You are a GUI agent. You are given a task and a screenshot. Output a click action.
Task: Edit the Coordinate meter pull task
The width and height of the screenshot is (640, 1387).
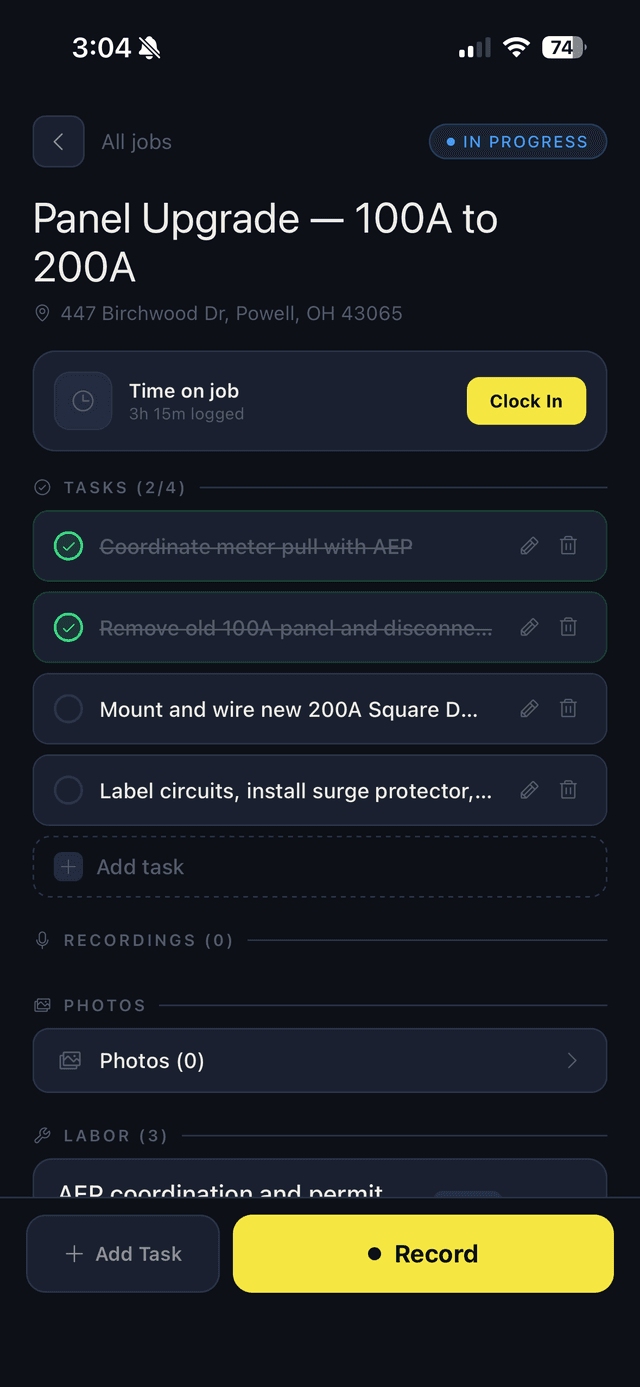(x=529, y=545)
